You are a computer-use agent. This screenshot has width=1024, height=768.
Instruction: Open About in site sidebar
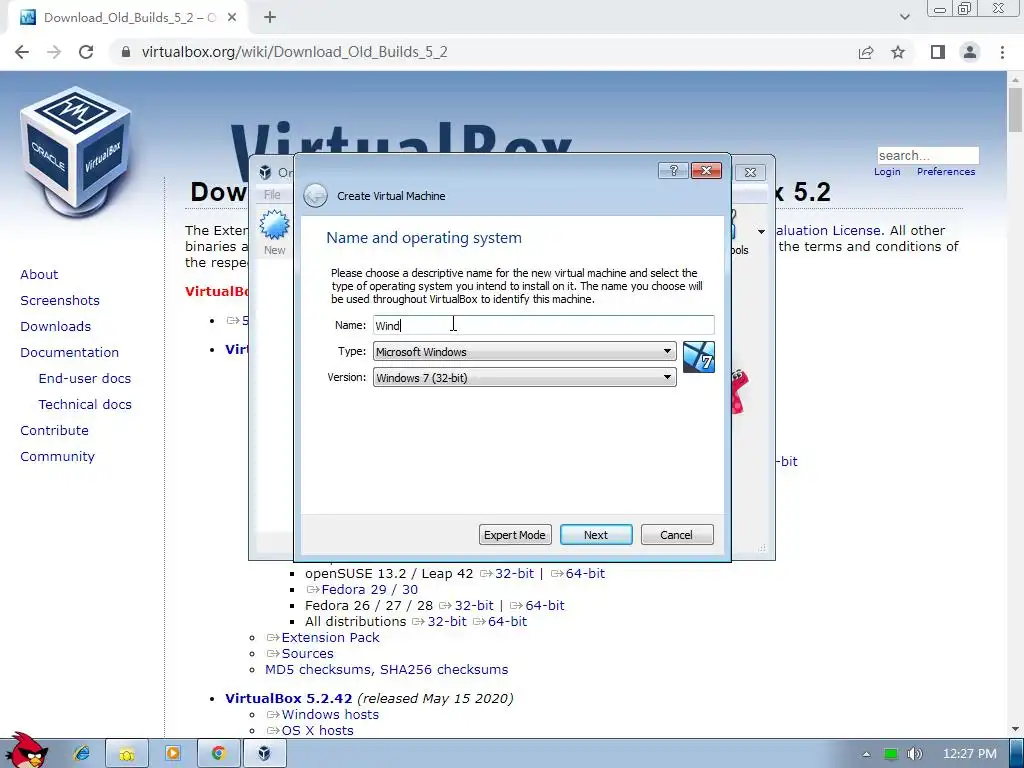pyautogui.click(x=39, y=274)
